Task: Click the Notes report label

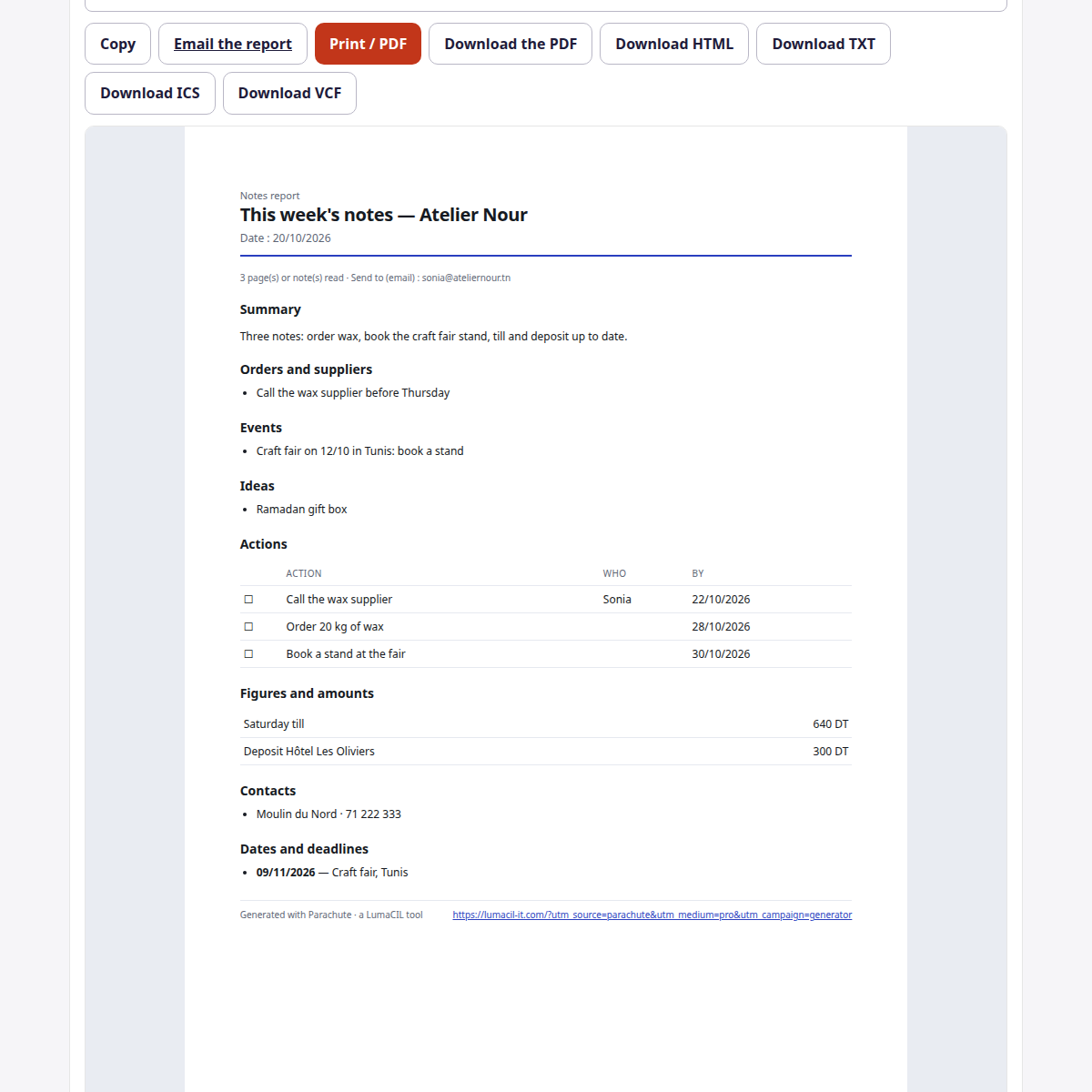Action: (269, 196)
